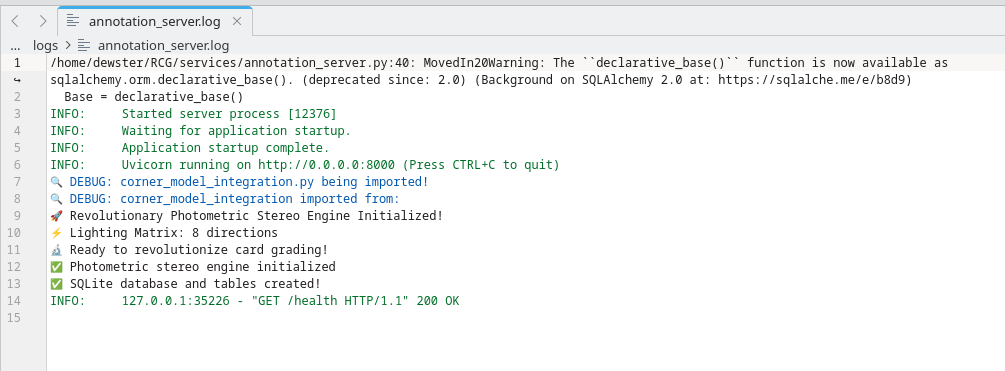1005x371 pixels.
Task: Click the word-wrap continuation arrow in gutter
Action: (x=17, y=80)
